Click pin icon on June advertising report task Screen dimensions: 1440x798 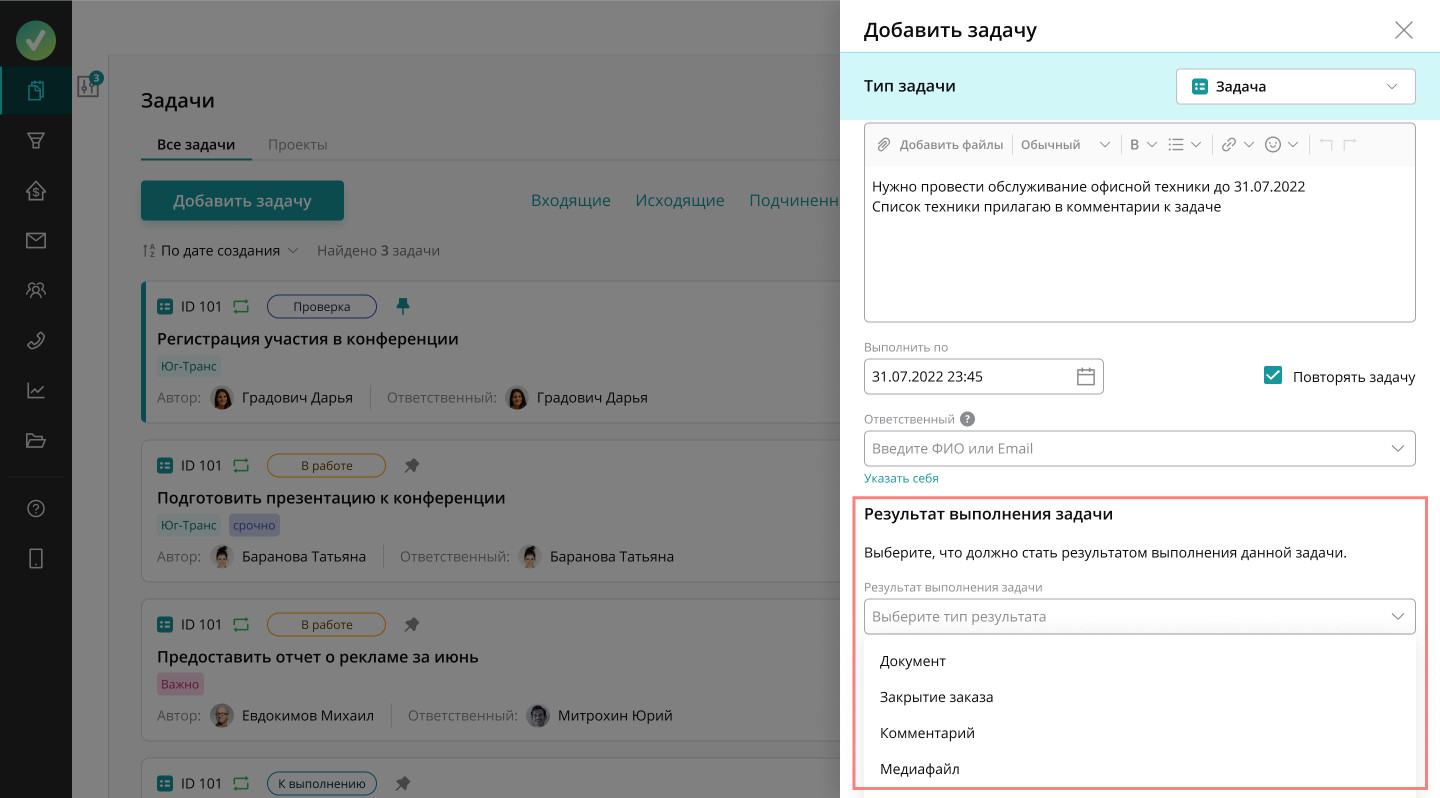coord(411,624)
